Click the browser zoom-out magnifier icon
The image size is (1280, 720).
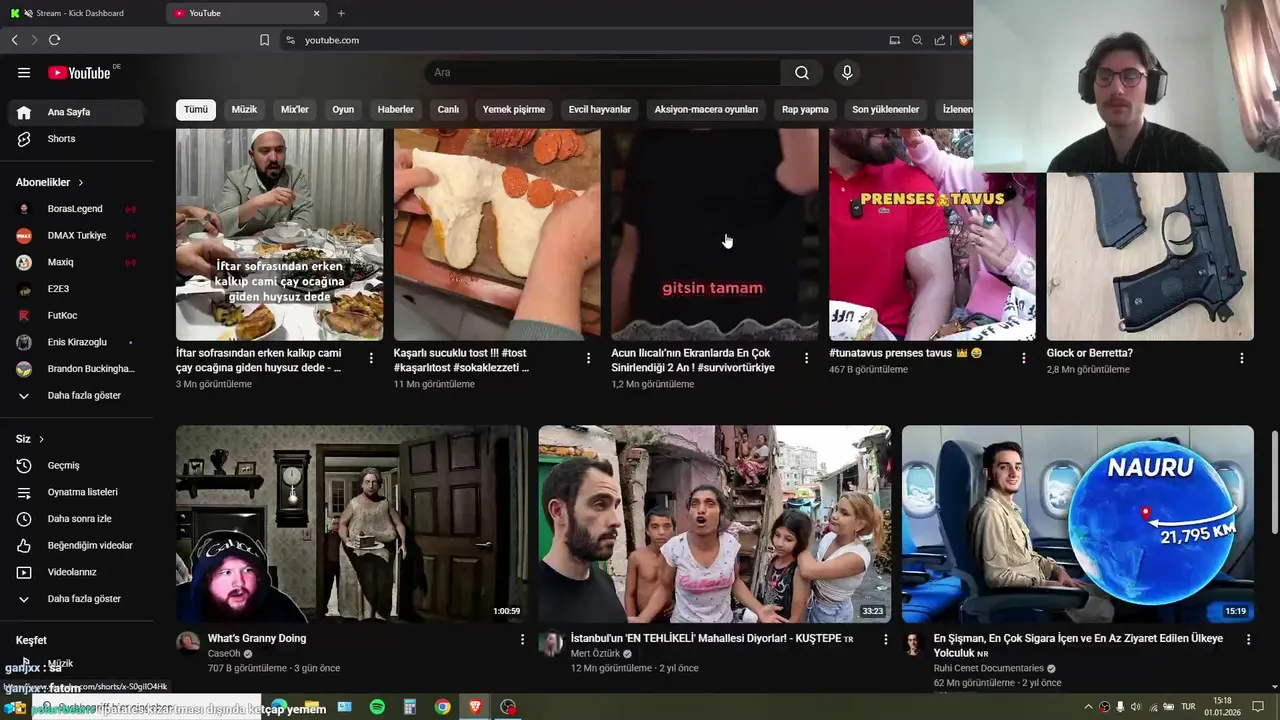click(917, 40)
